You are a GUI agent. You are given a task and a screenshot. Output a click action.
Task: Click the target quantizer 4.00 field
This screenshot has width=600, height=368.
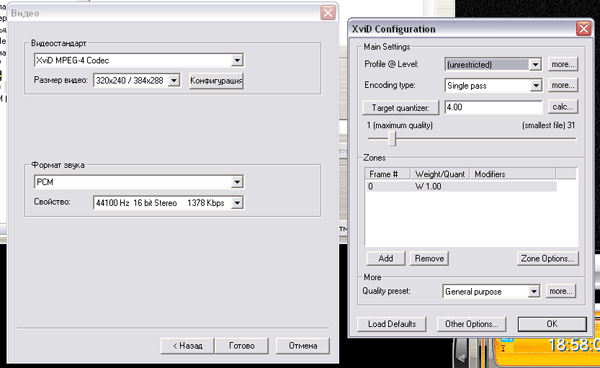tap(494, 107)
